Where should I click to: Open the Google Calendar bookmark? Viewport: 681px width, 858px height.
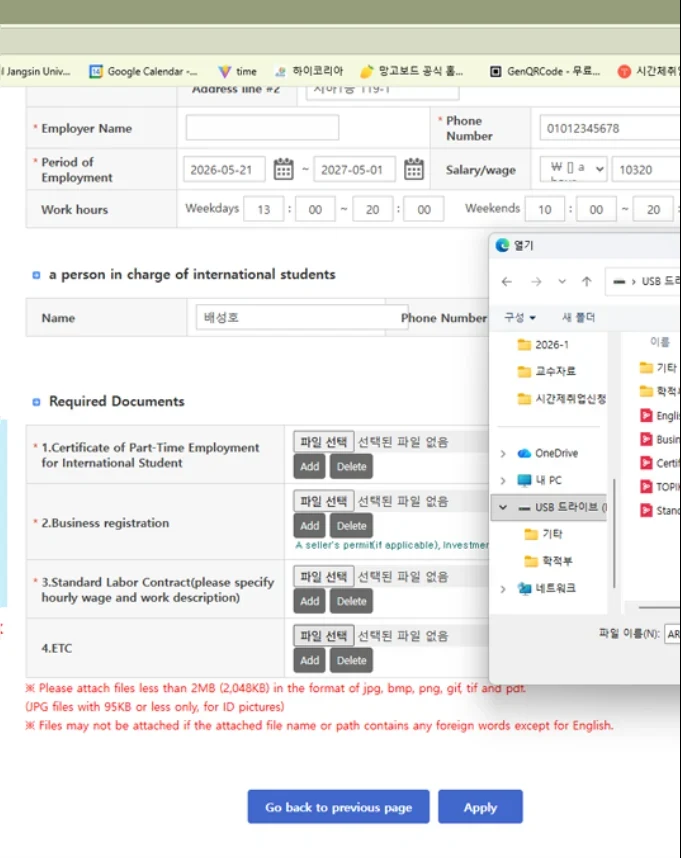(x=143, y=71)
